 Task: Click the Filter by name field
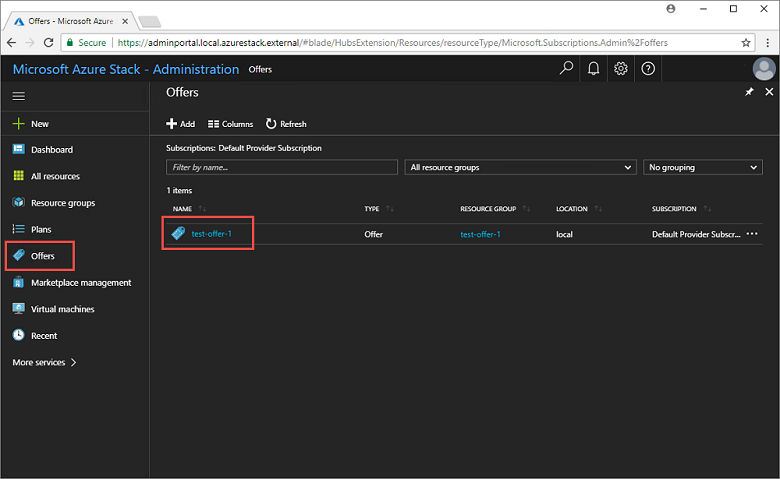point(282,167)
